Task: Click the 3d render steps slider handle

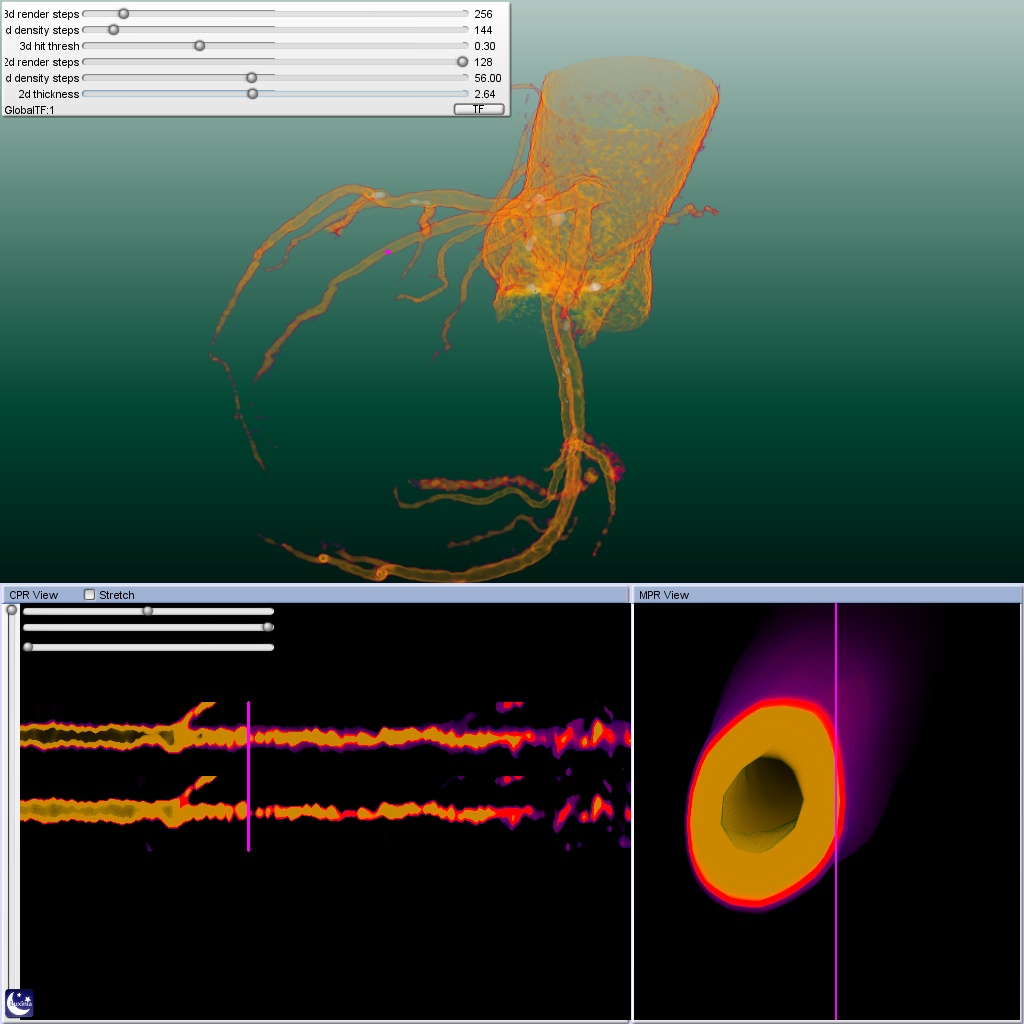Action: click(123, 14)
